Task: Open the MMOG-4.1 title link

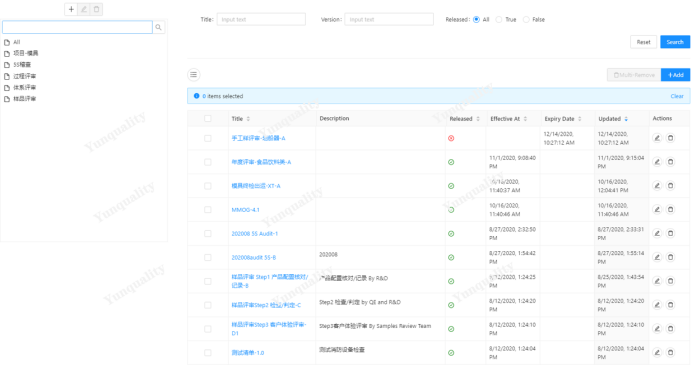Action: [x=245, y=210]
